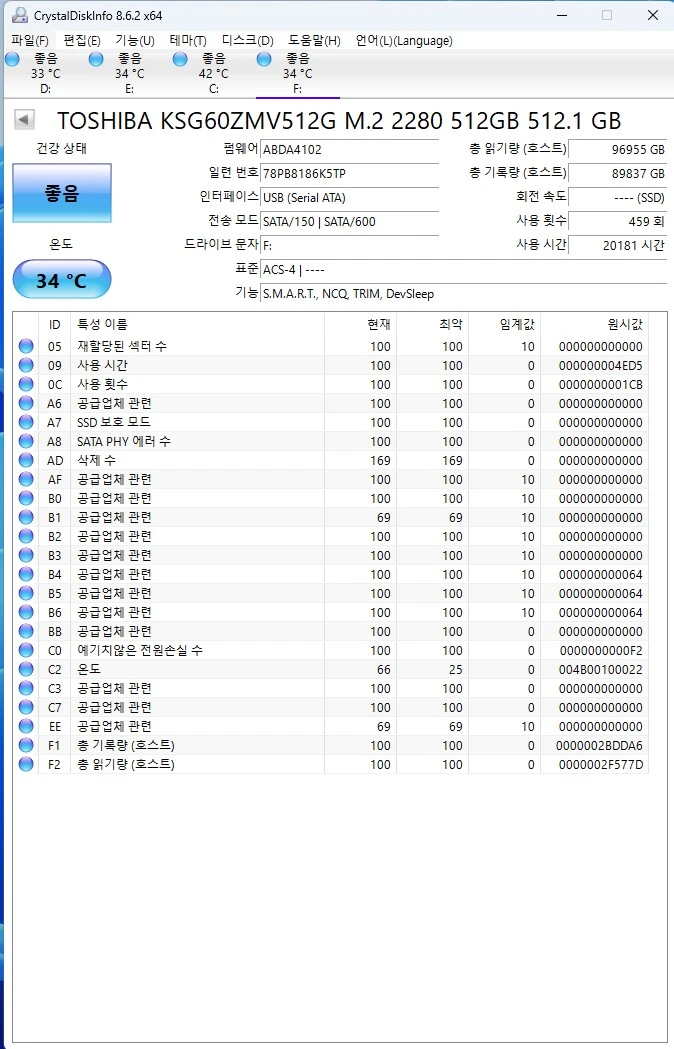Click status icon for A7 SSD 보호 모드
674x1049 pixels.
pos(26,422)
